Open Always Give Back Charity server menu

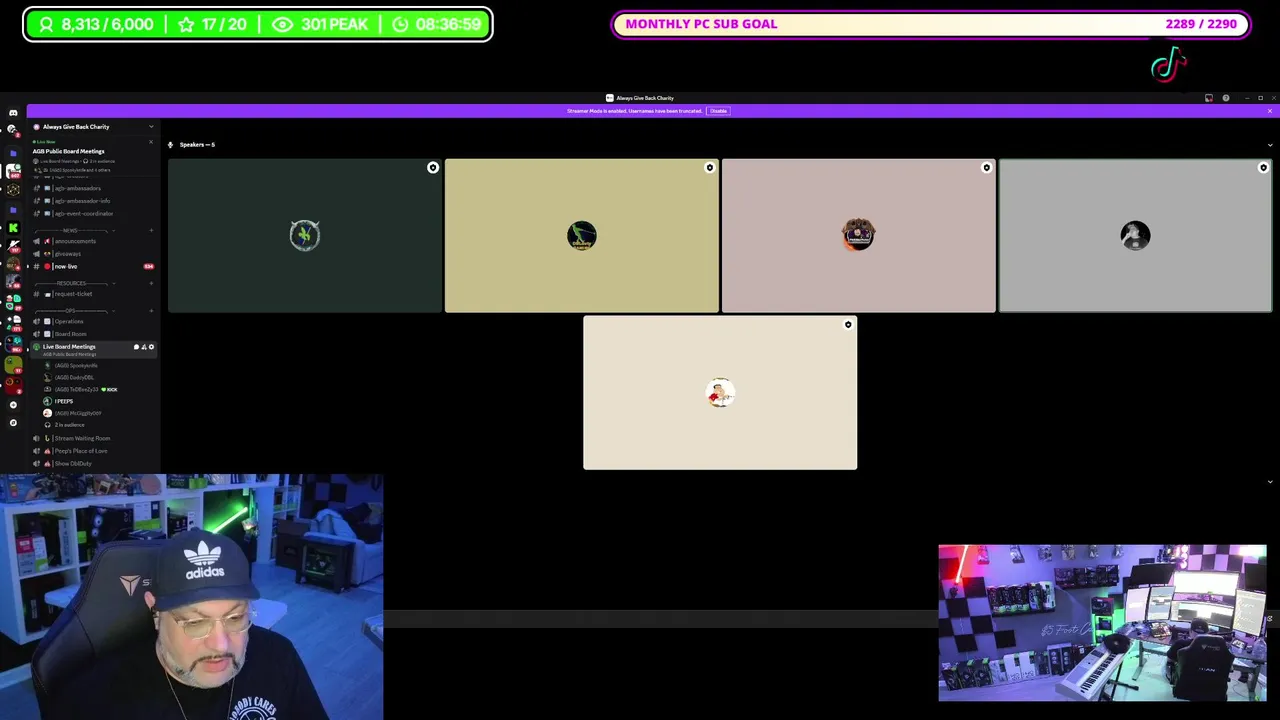coord(93,127)
